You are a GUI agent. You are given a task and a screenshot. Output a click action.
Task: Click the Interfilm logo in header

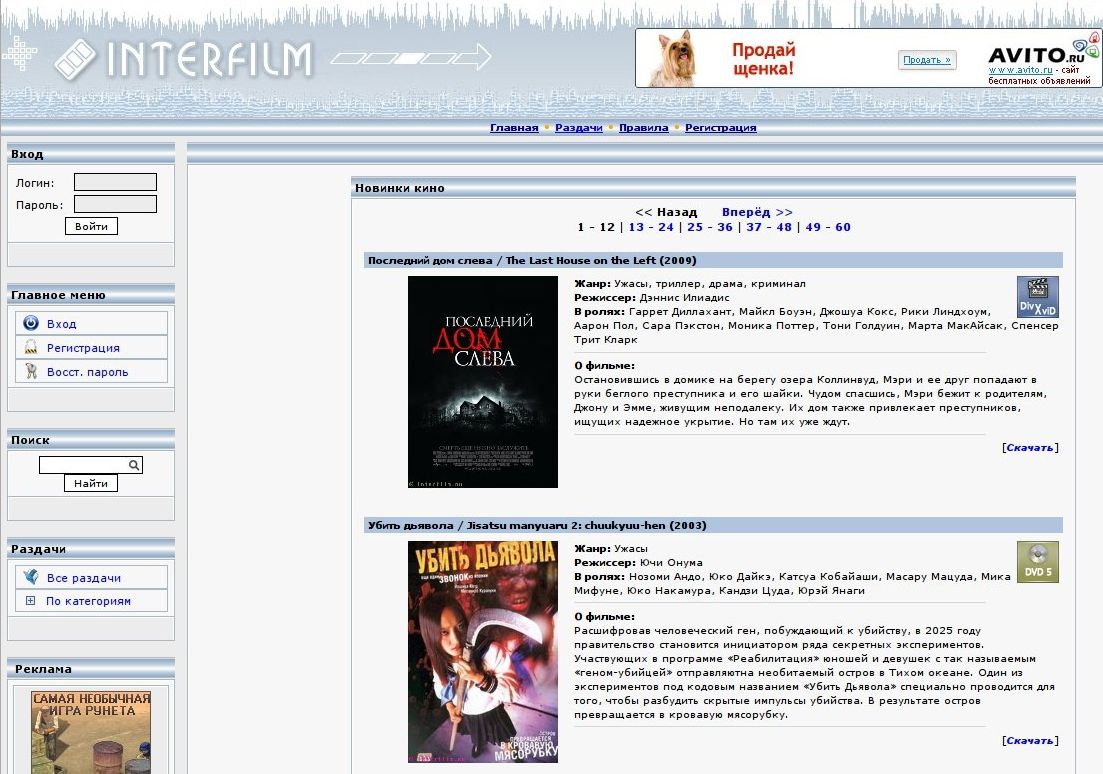(x=184, y=59)
